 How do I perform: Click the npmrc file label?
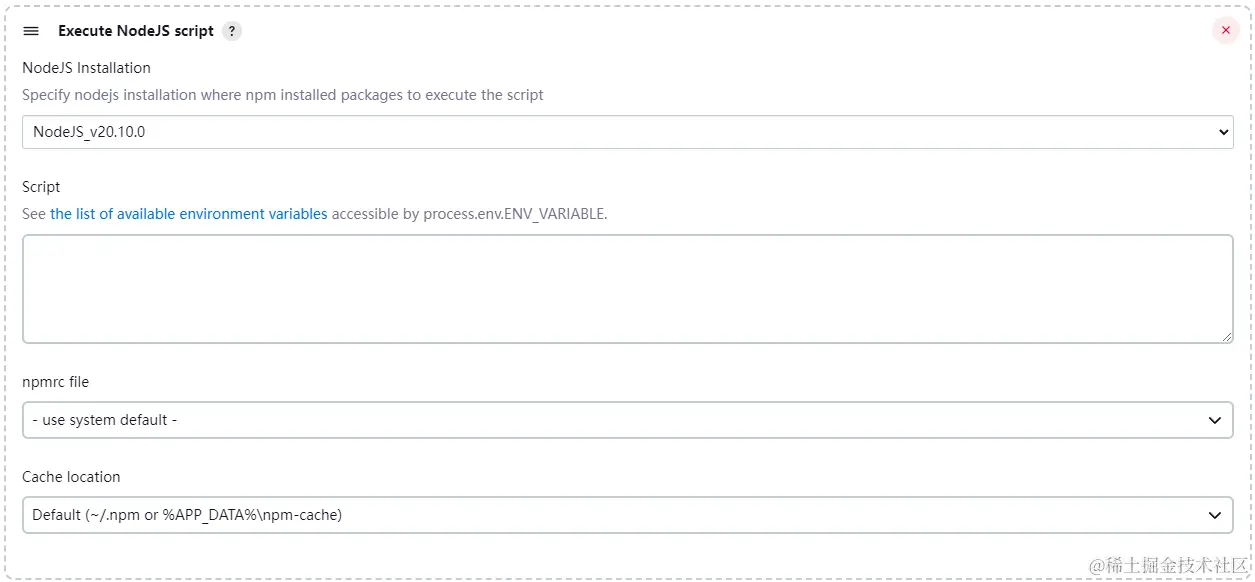pyautogui.click(x=56, y=382)
